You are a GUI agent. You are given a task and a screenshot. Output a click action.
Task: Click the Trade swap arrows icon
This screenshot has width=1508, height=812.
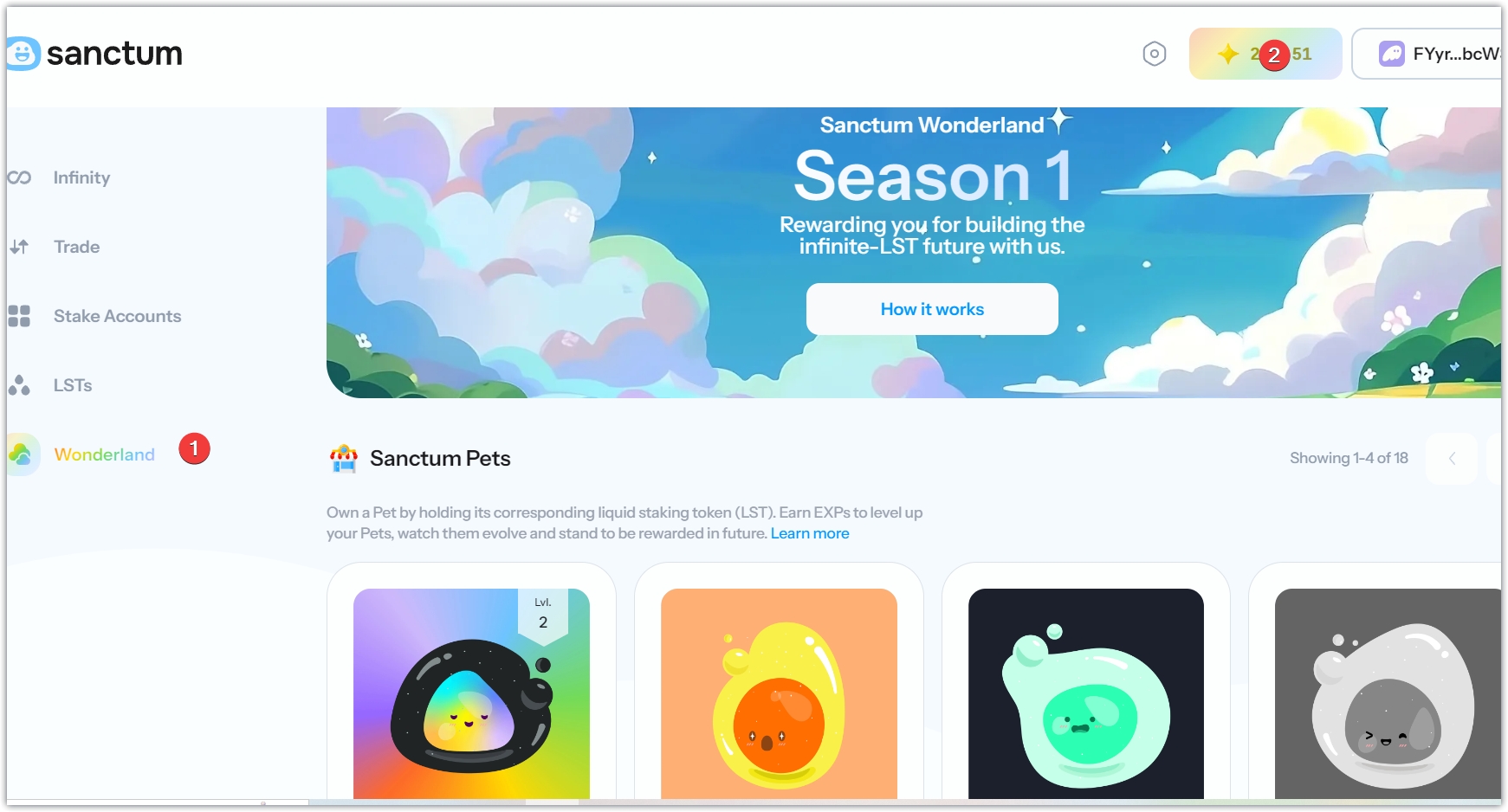[x=19, y=247]
